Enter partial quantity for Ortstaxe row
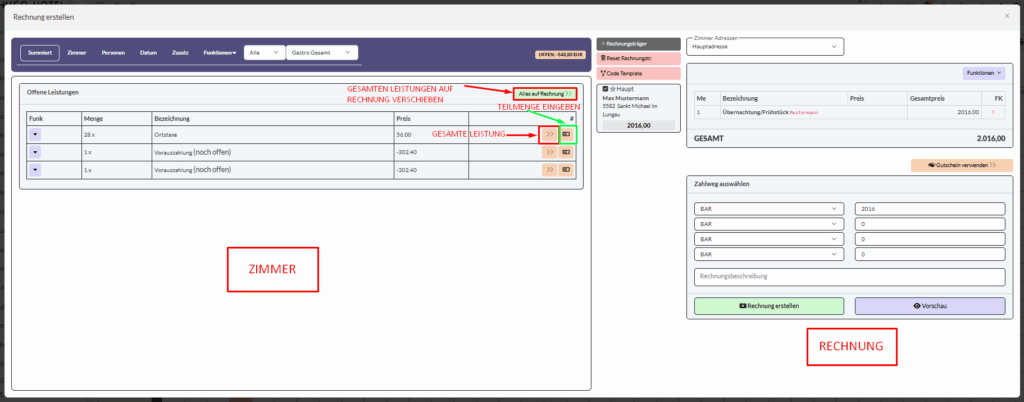 (567, 134)
